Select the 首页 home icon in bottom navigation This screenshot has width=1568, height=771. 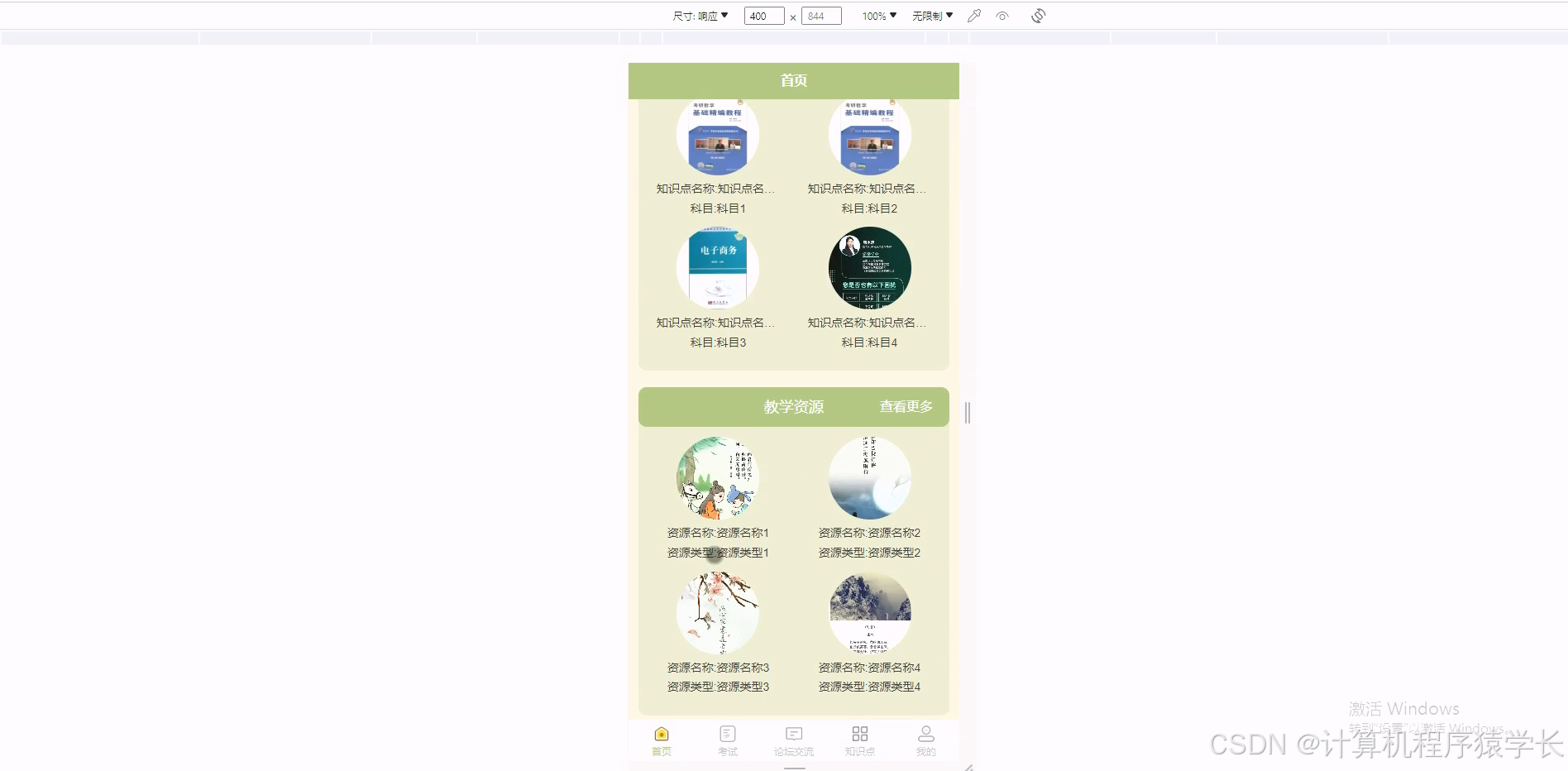click(x=660, y=733)
